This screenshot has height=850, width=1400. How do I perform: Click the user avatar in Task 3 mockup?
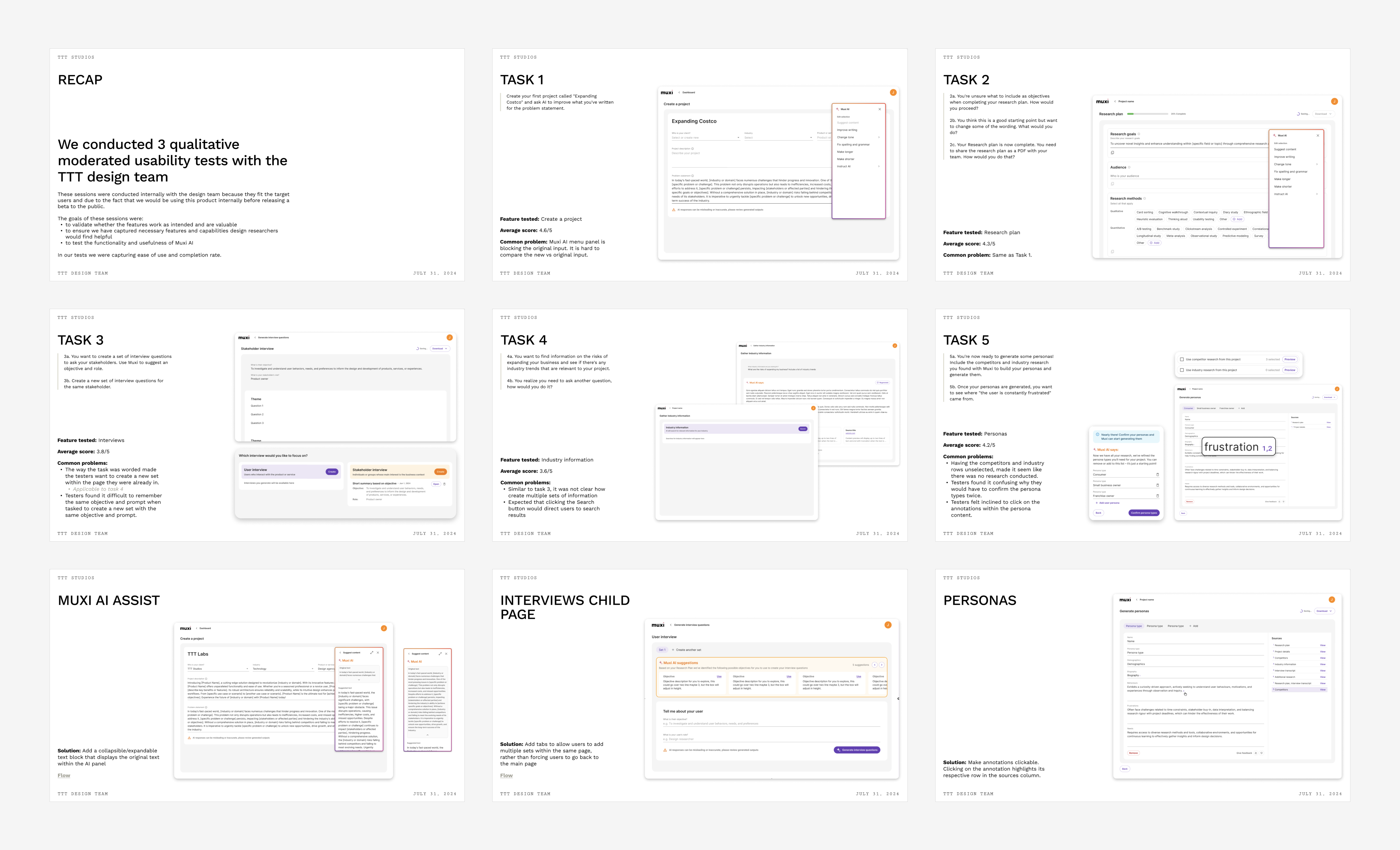coord(450,337)
